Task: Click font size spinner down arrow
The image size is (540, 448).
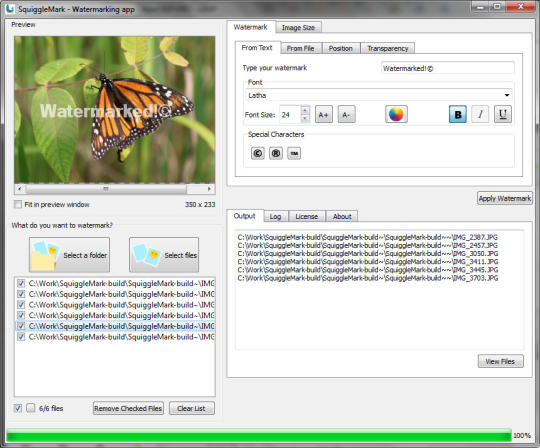Action: (x=305, y=119)
